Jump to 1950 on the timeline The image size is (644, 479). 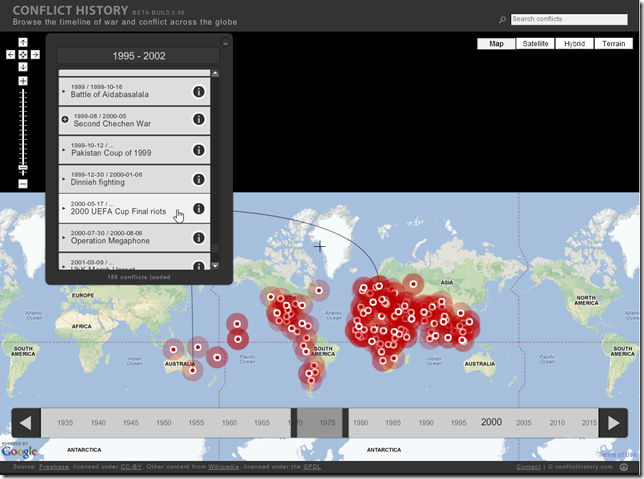click(x=163, y=423)
